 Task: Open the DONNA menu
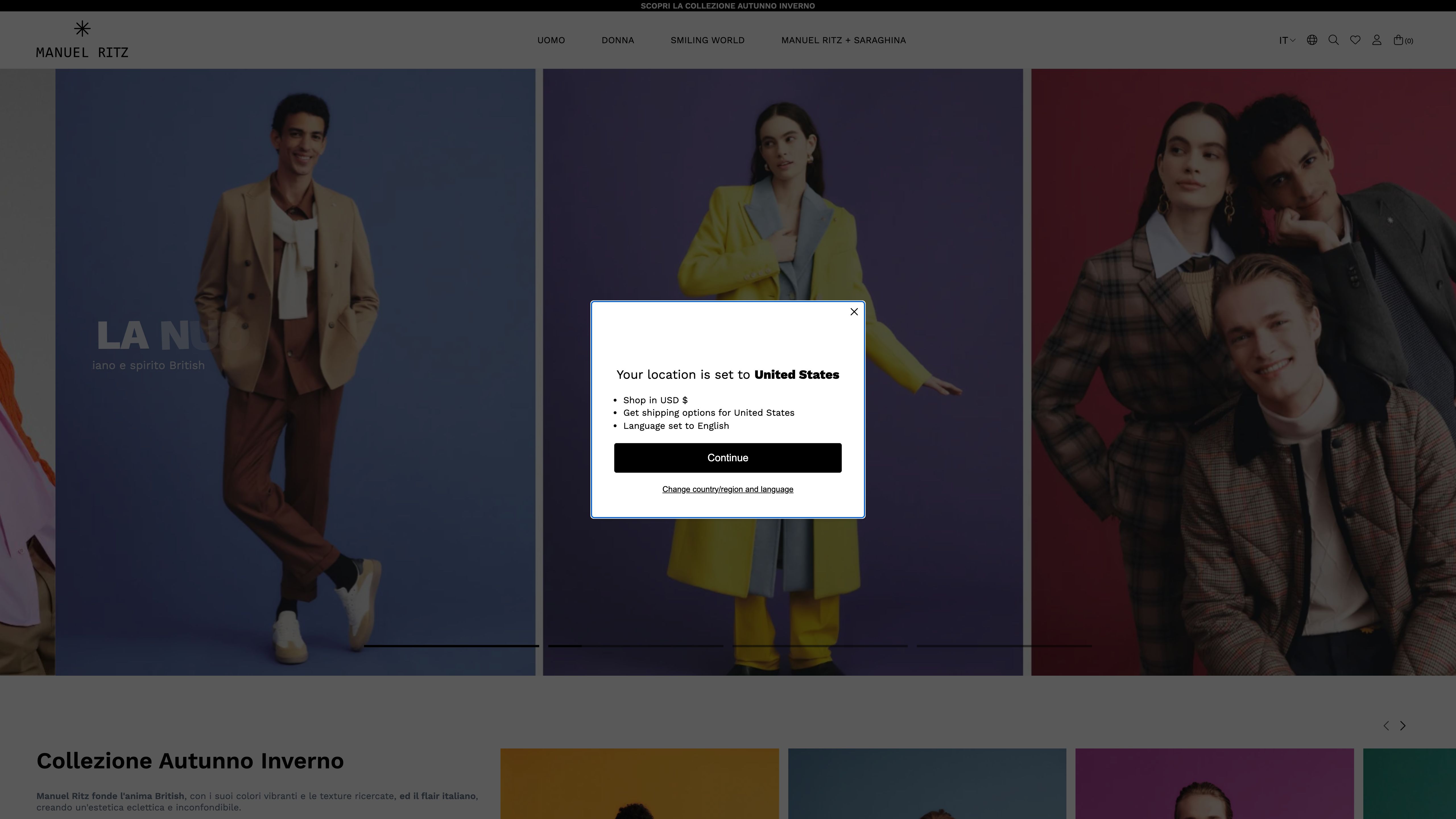[x=617, y=40]
